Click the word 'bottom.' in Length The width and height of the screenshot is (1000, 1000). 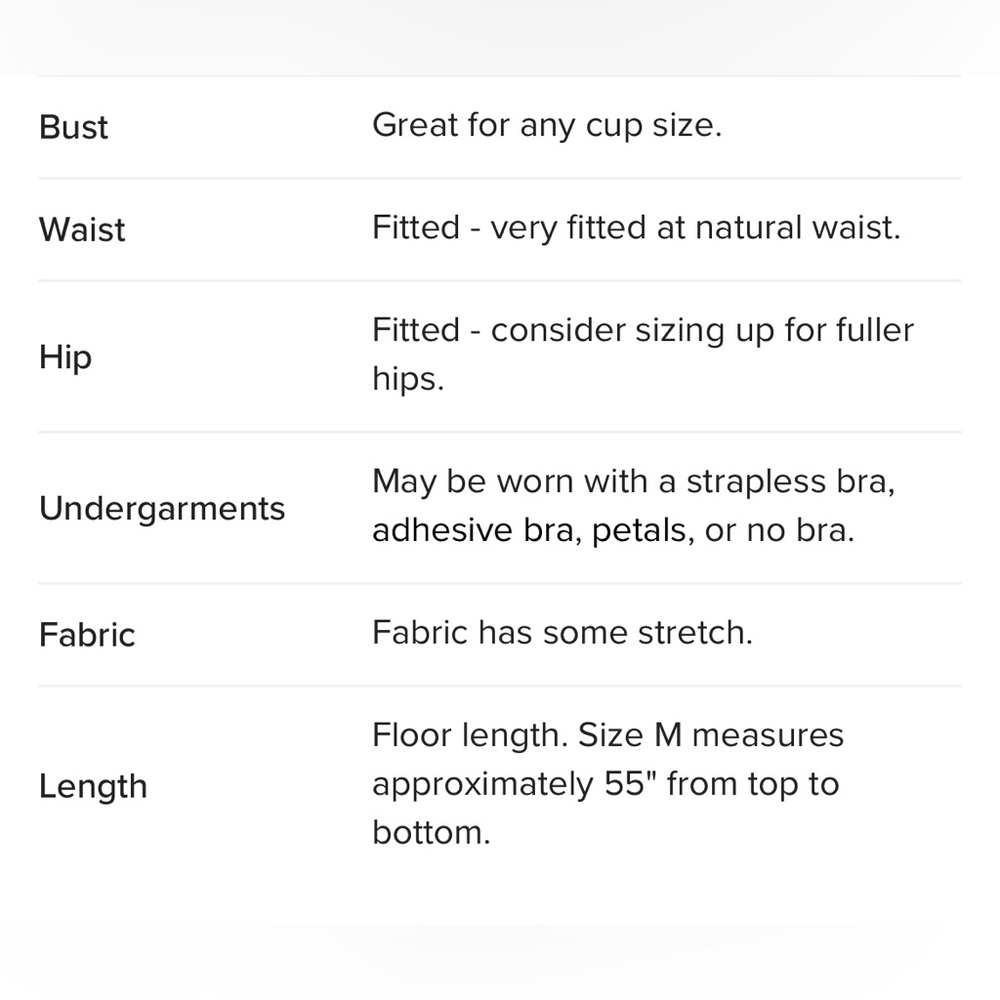pos(431,833)
